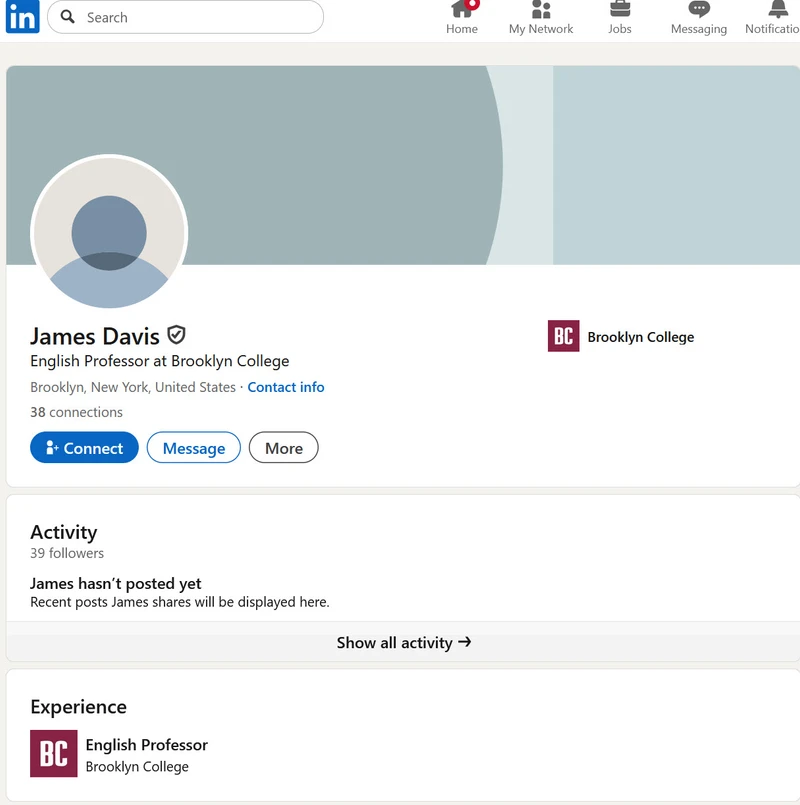
Task: Click James hasn't posted yet message
Action: point(116,584)
